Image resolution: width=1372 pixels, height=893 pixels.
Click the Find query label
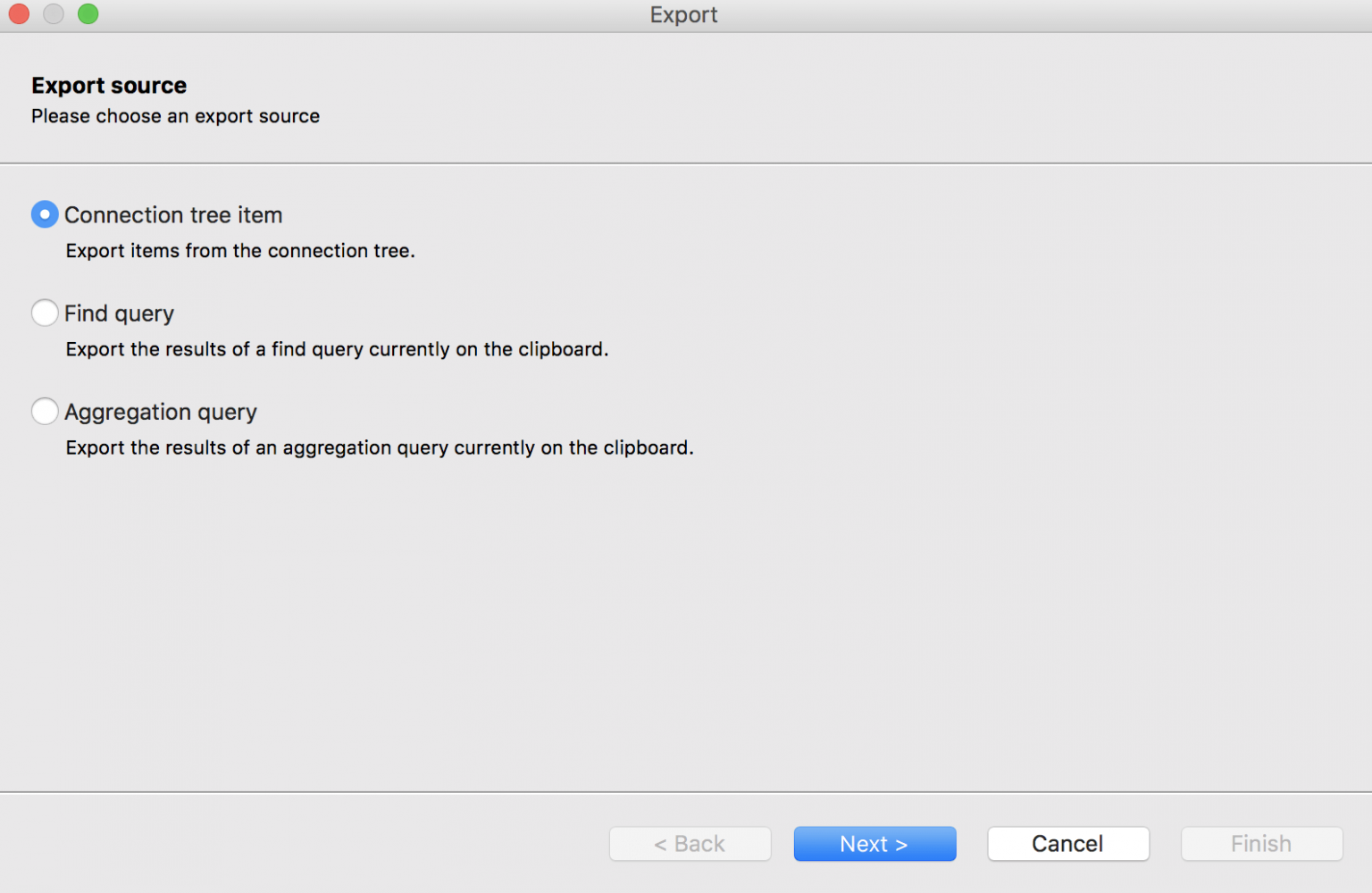coord(119,313)
